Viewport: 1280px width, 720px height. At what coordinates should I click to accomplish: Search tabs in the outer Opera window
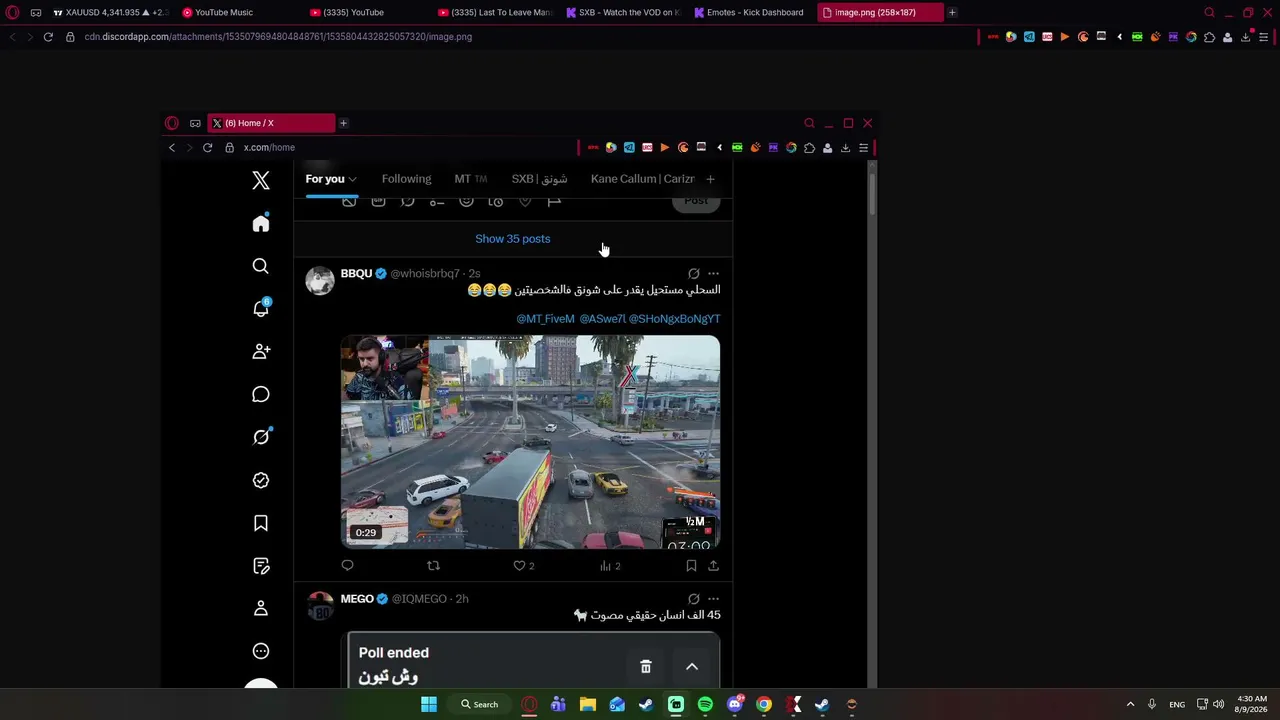pos(1209,13)
